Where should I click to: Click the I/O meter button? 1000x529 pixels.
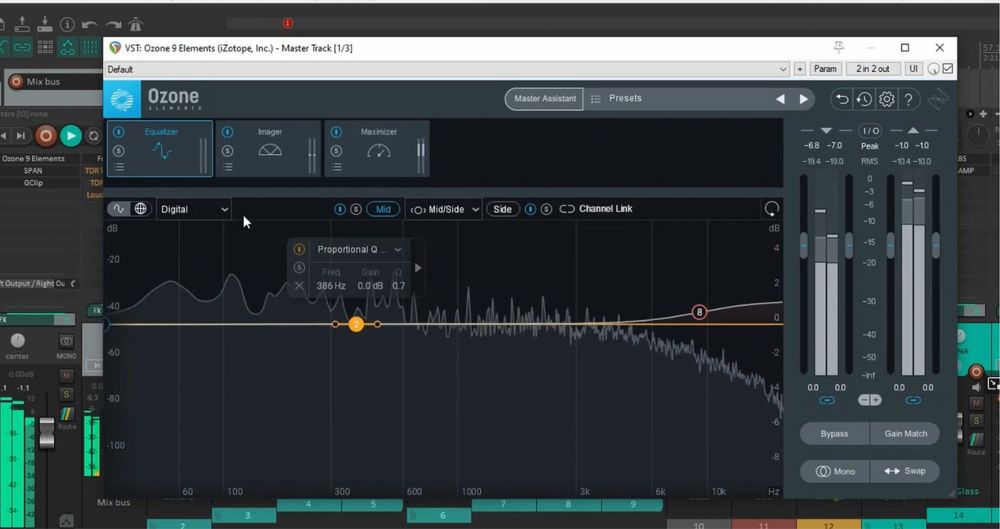[x=870, y=131]
